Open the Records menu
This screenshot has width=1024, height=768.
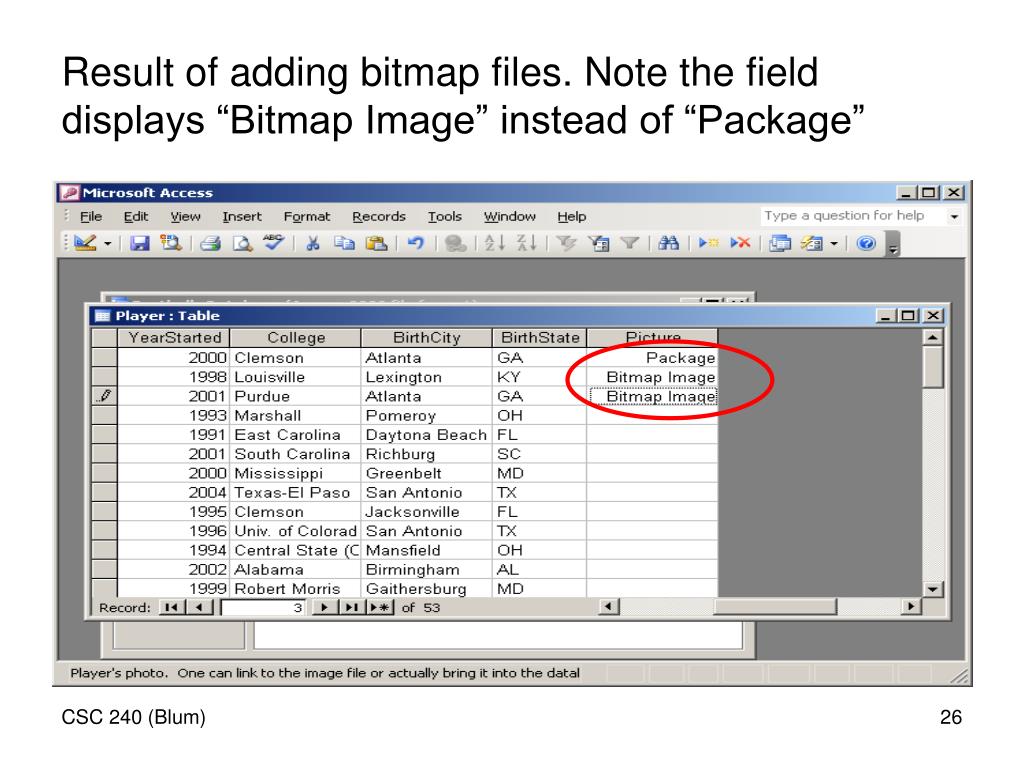379,216
